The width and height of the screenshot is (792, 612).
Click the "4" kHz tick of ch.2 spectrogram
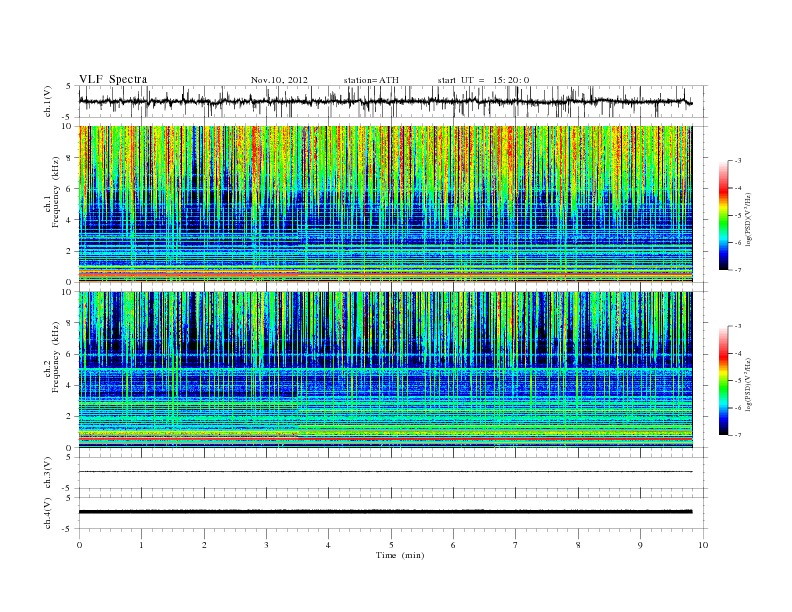(x=69, y=386)
